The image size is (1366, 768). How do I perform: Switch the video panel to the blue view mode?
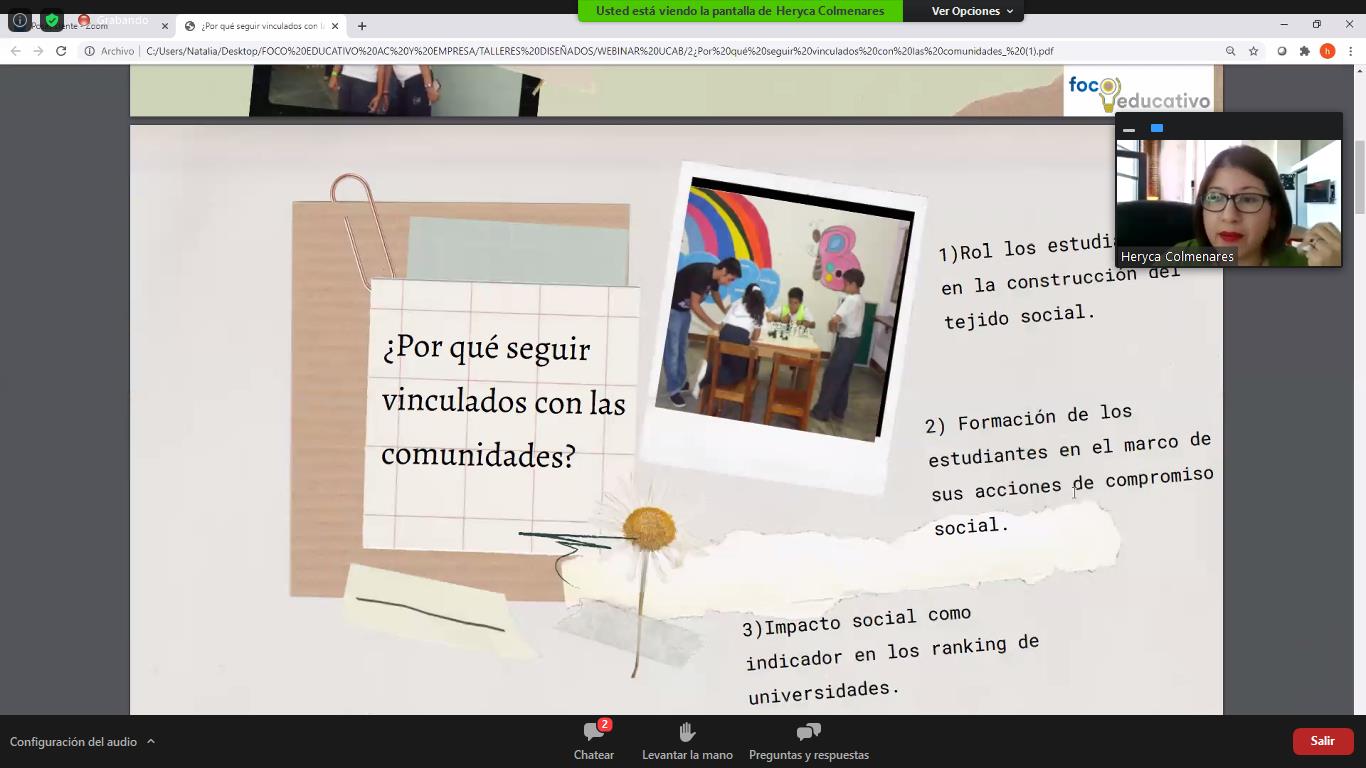[x=1157, y=128]
